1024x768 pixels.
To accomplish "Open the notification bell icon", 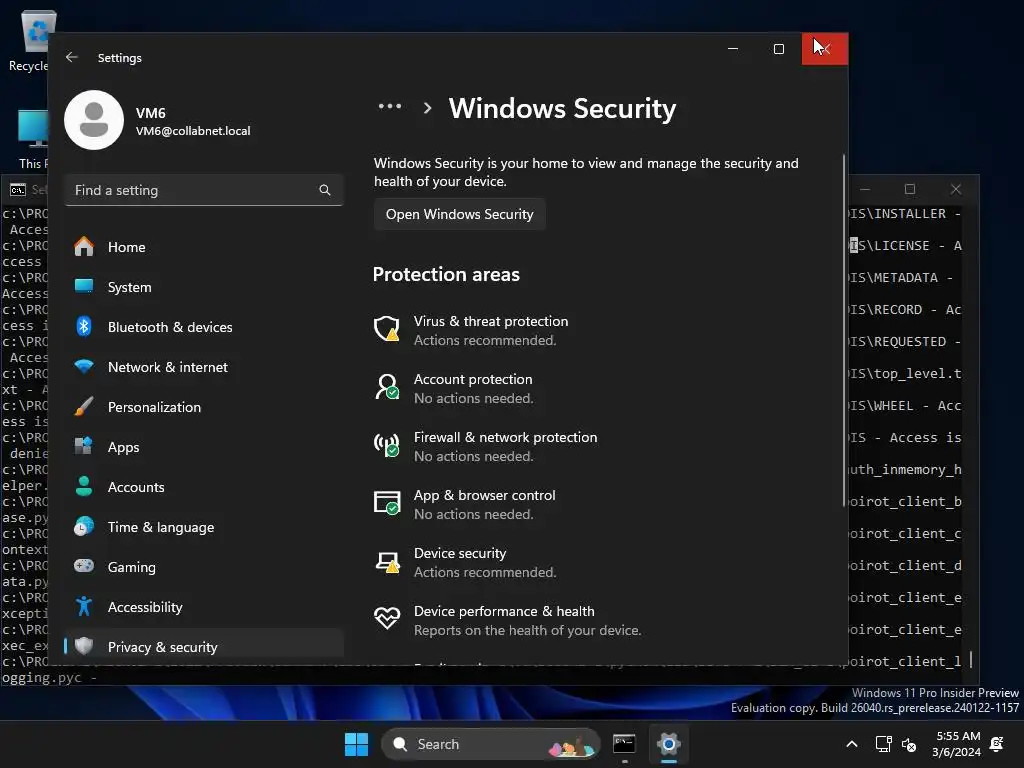I will (x=997, y=744).
